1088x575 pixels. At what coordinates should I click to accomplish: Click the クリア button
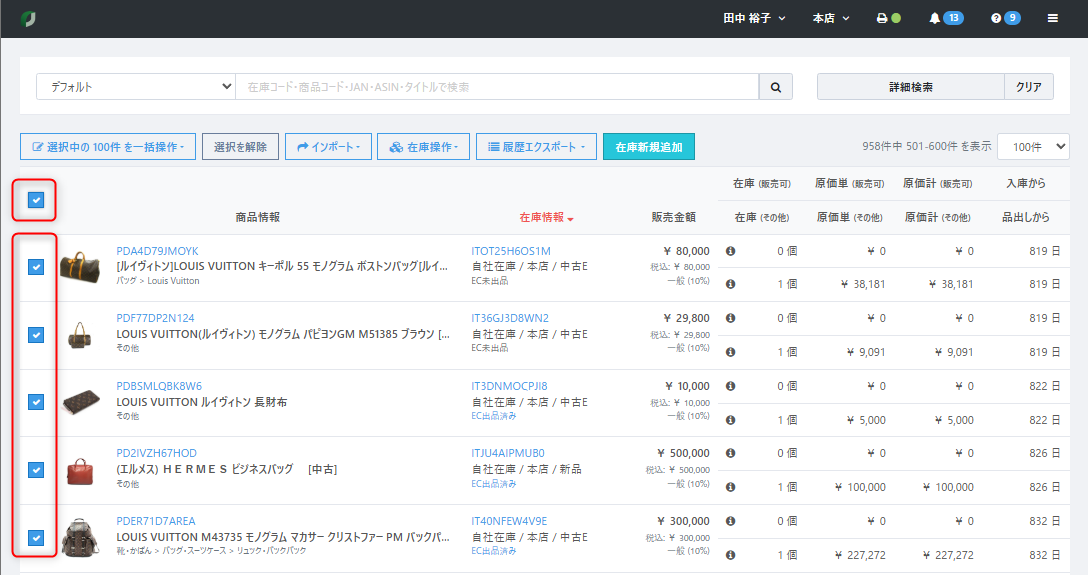pyautogui.click(x=1029, y=87)
